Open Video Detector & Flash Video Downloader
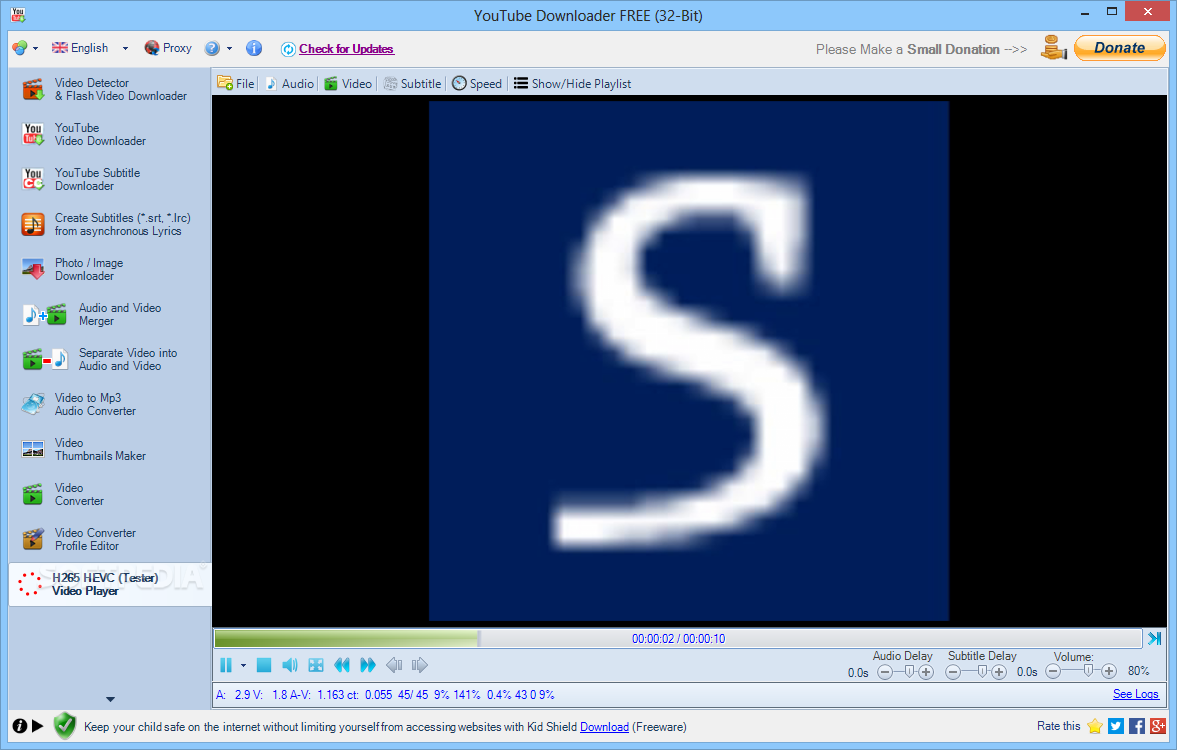This screenshot has height=750, width=1177. pos(109,89)
